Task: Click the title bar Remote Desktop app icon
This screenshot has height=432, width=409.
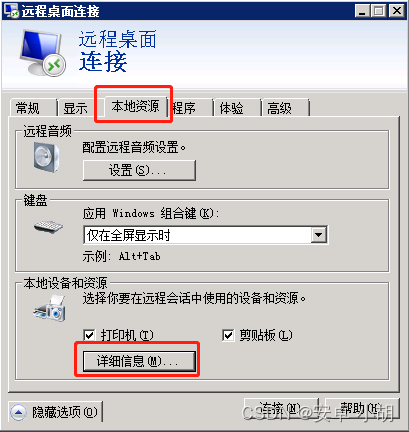Action: coord(11,11)
